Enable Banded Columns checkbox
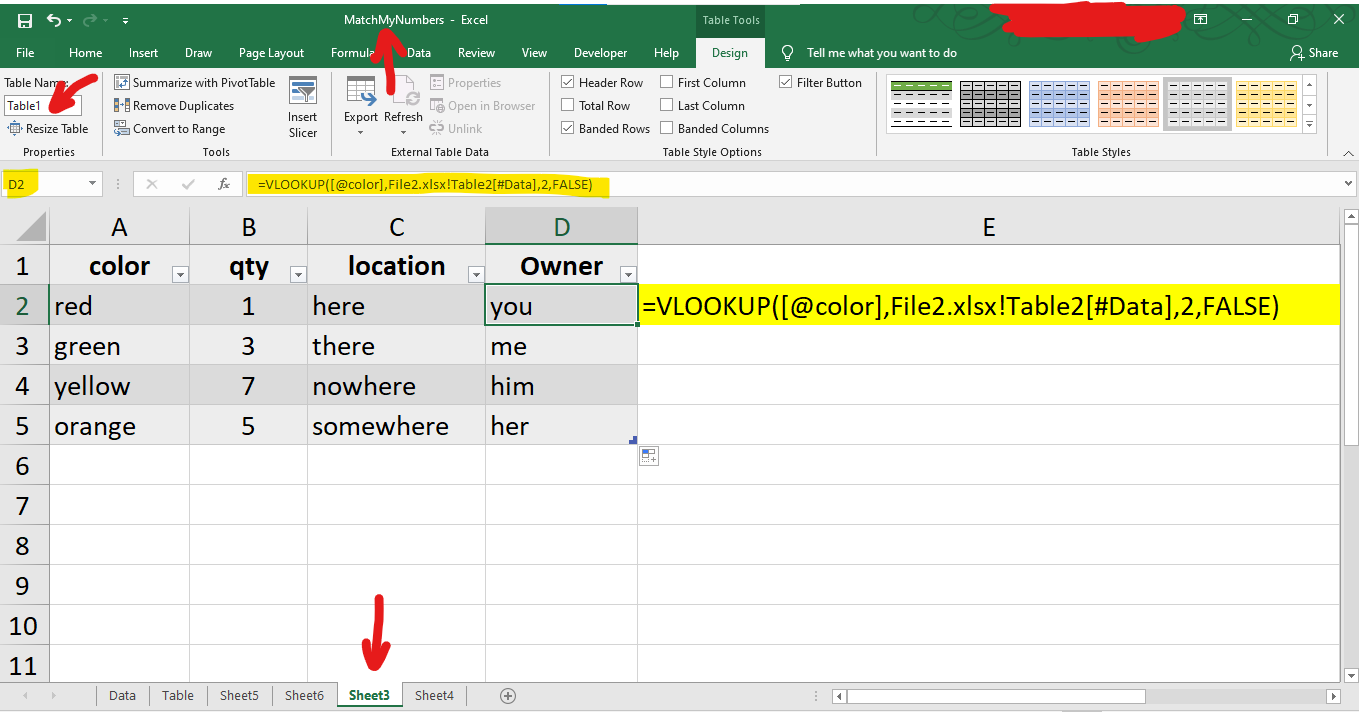 [667, 129]
